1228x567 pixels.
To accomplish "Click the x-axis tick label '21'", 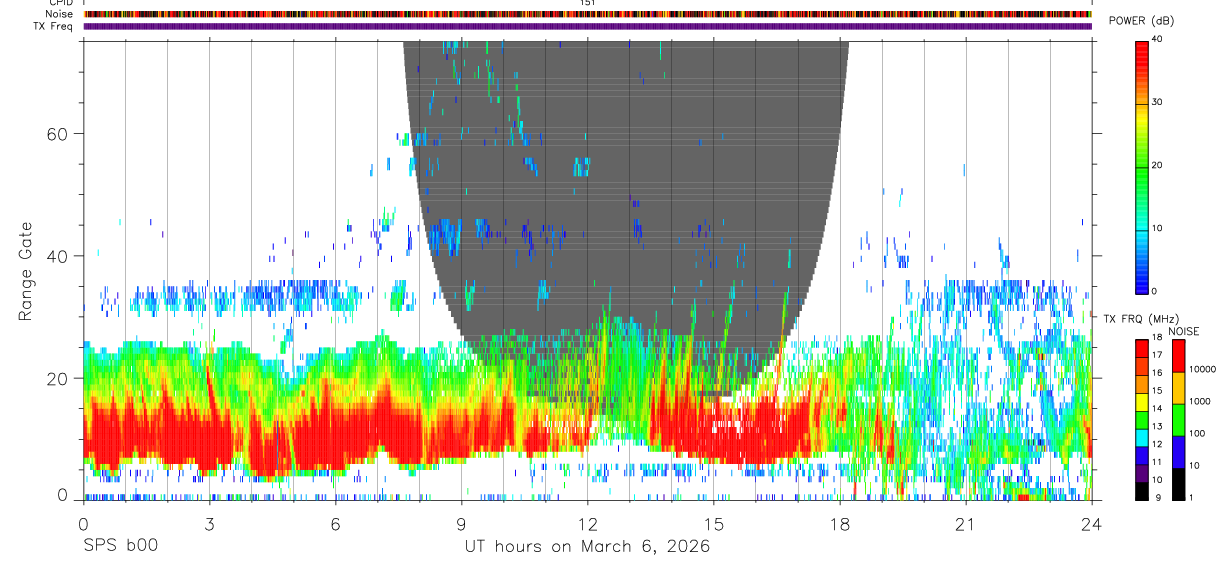I will tap(965, 524).
